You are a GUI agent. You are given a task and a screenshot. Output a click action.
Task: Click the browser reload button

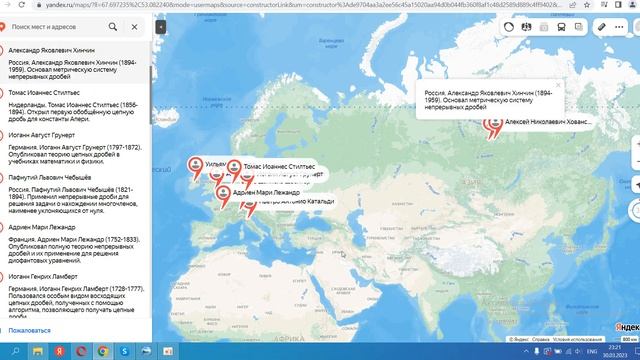pyautogui.click(x=22, y=5)
